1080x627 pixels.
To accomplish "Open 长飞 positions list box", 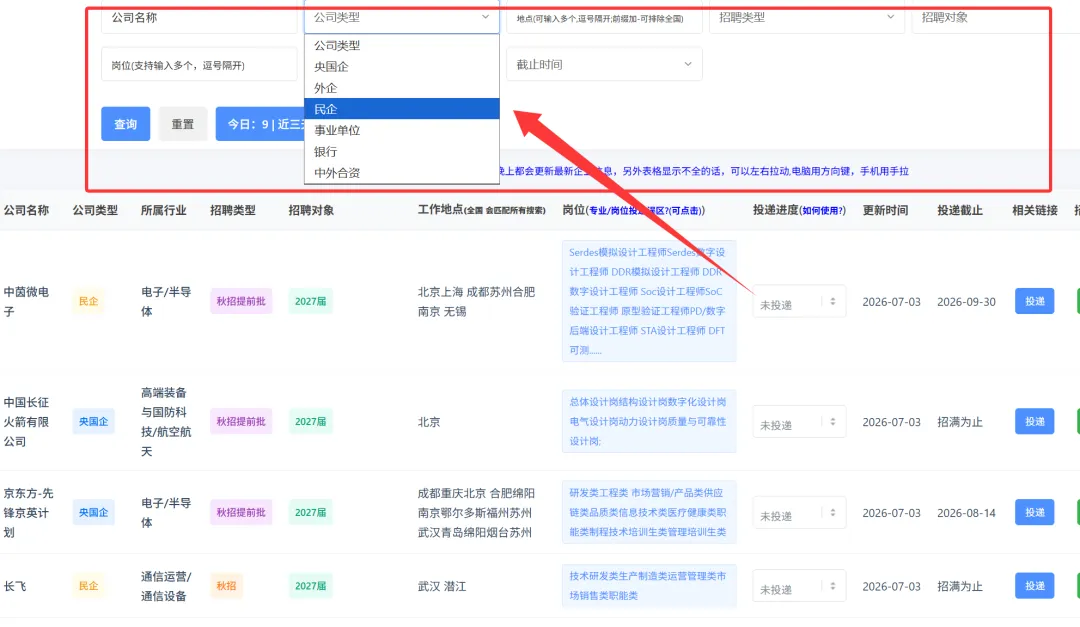I will coord(649,586).
